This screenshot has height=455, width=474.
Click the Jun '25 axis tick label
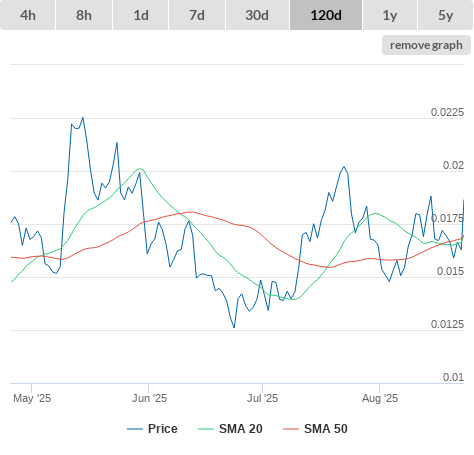point(149,398)
